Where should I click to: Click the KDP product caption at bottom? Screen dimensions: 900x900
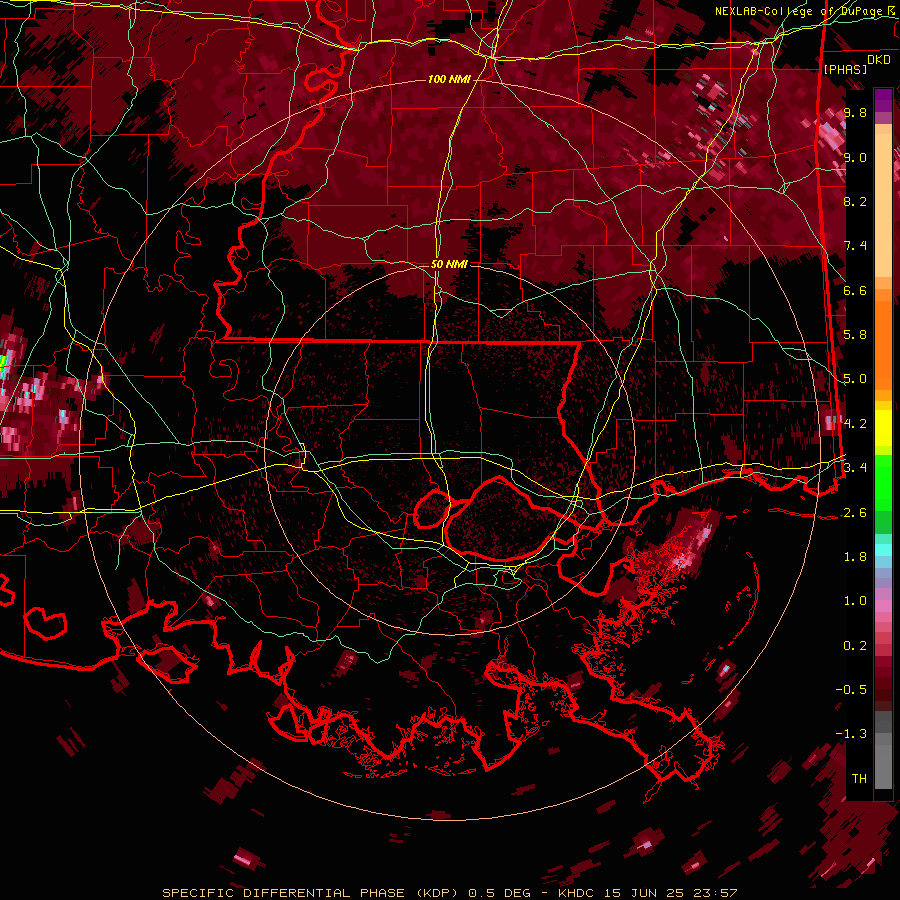pos(449,893)
